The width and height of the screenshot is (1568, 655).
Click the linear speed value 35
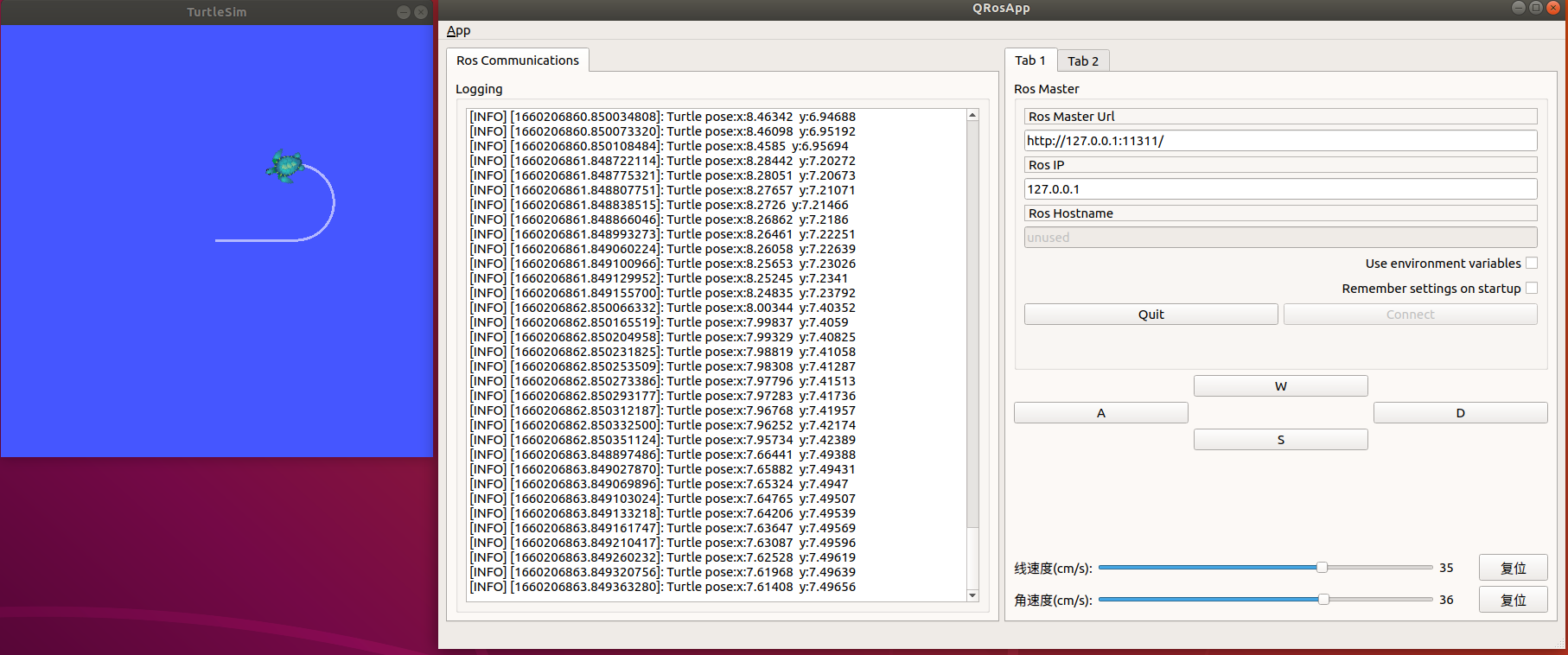tap(1446, 568)
